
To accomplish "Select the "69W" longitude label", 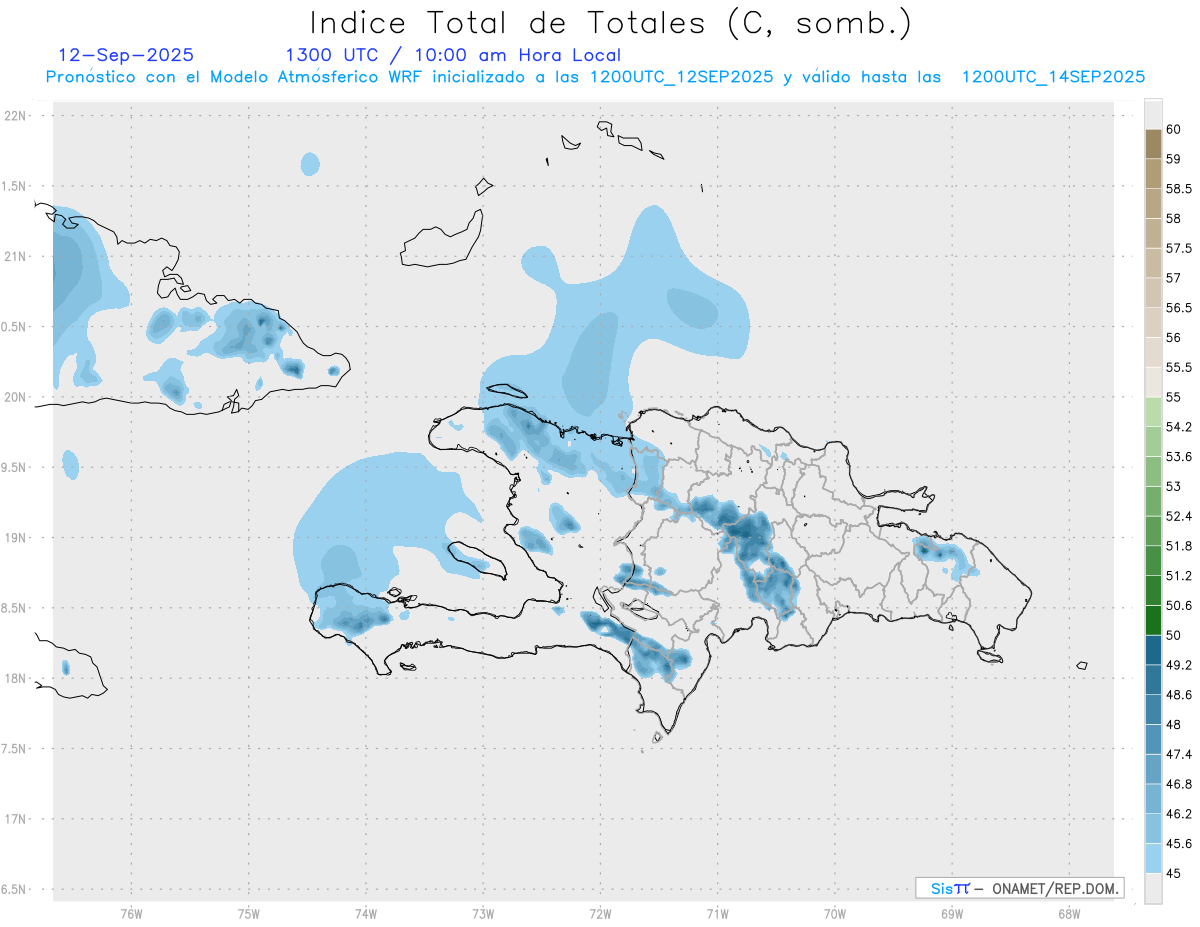I will [952, 914].
